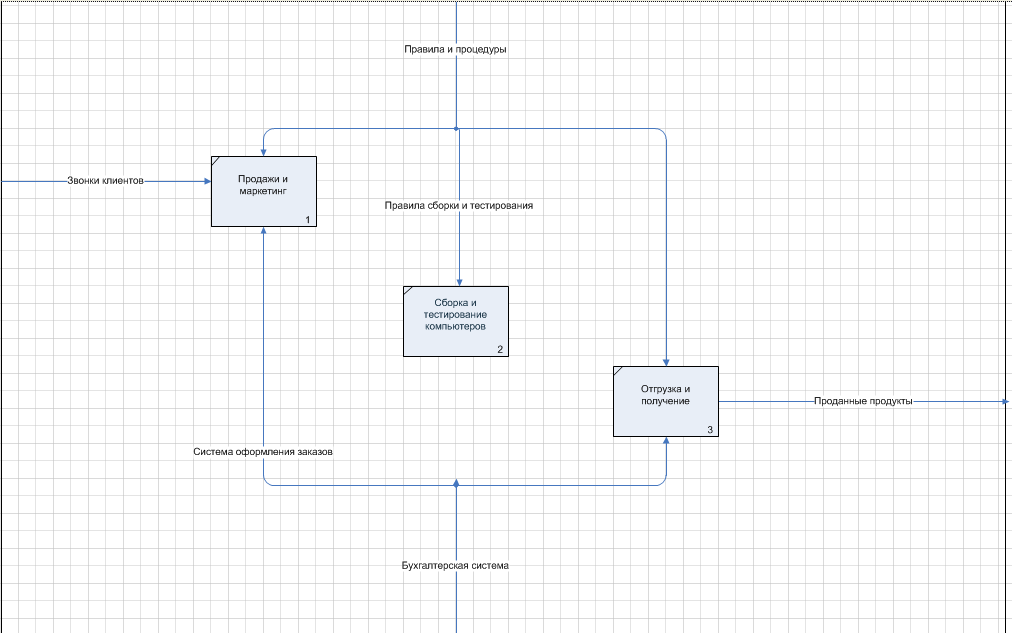Image resolution: width=1012 pixels, height=633 pixels.
Task: Click the Правила и процедуры label
Action: coord(455,49)
